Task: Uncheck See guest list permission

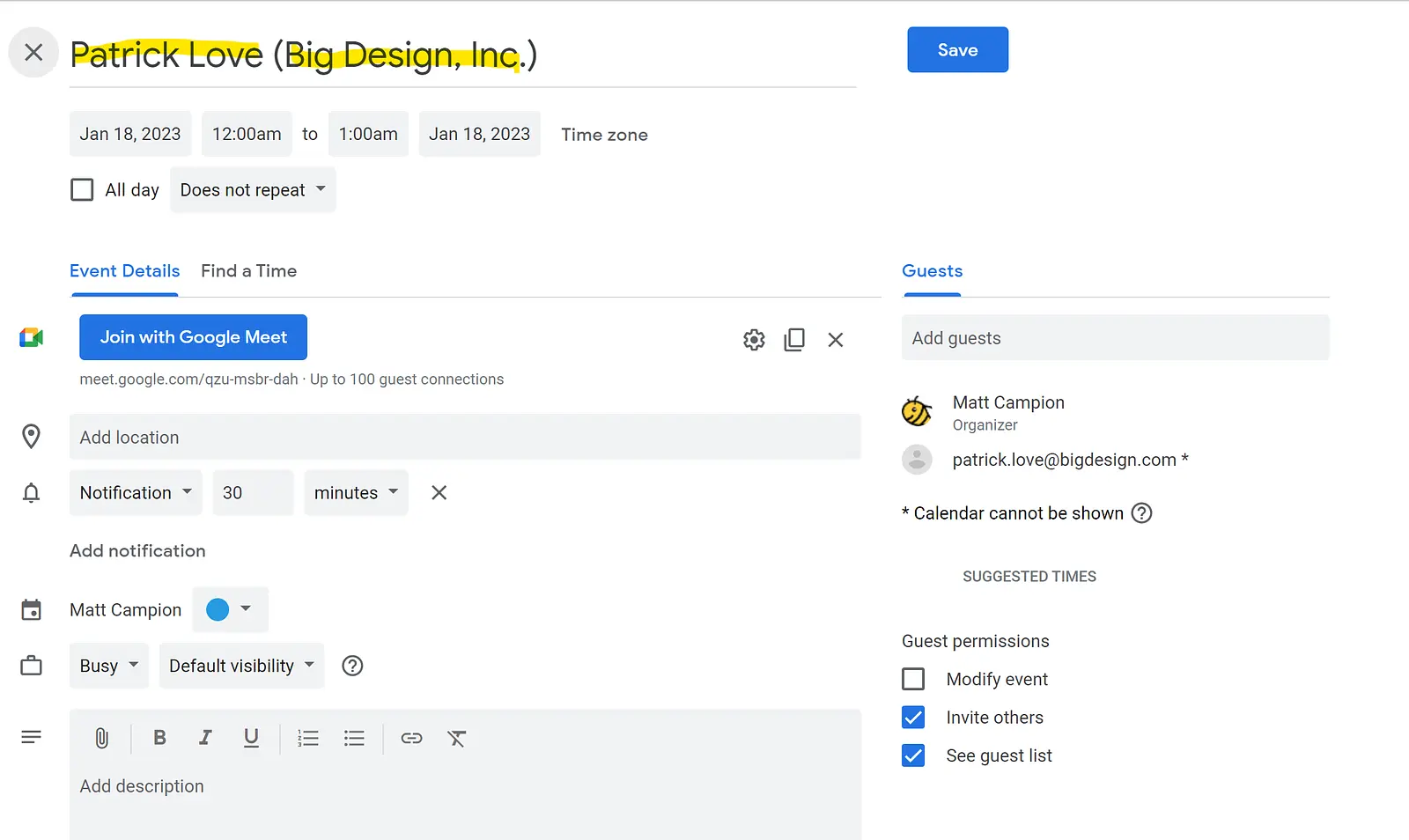Action: click(x=913, y=755)
